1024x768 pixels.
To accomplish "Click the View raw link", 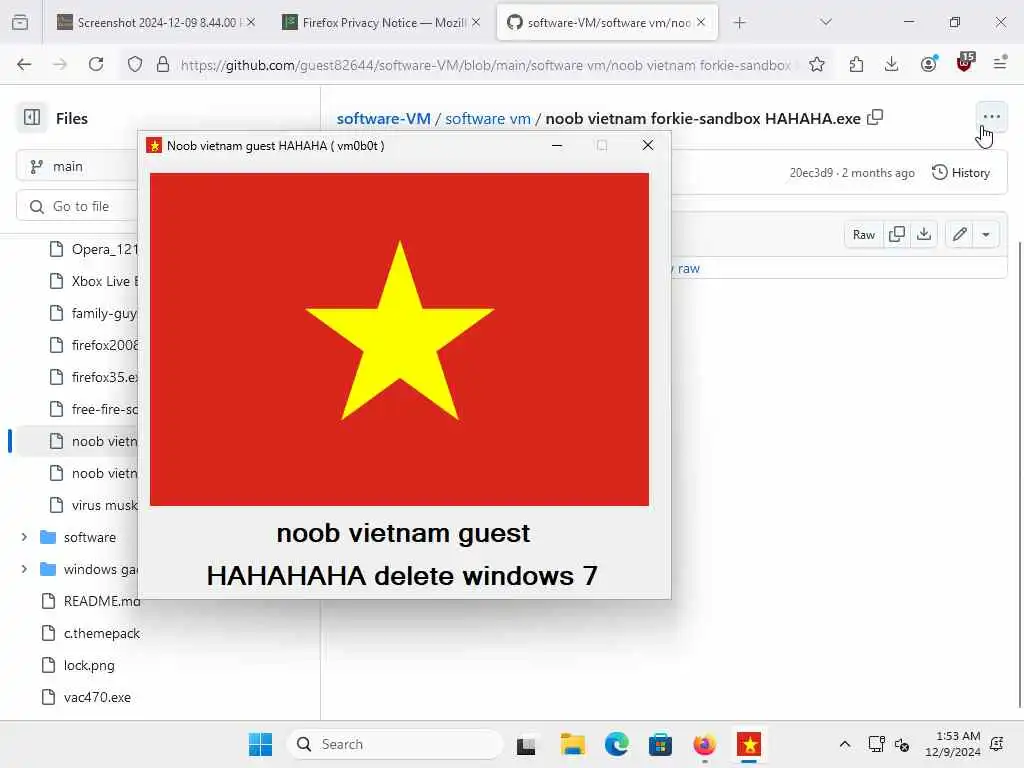I will pyautogui.click(x=688, y=268).
